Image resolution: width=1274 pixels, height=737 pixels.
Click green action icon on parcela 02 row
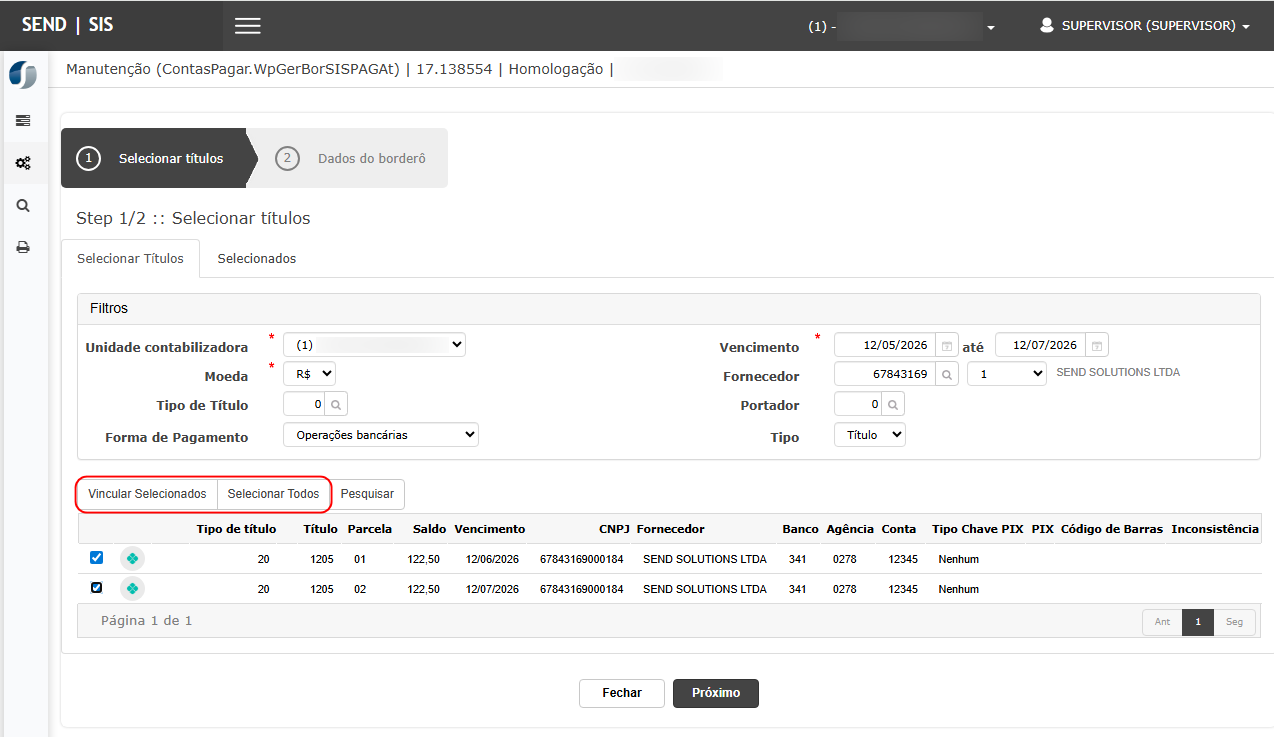coord(132,589)
